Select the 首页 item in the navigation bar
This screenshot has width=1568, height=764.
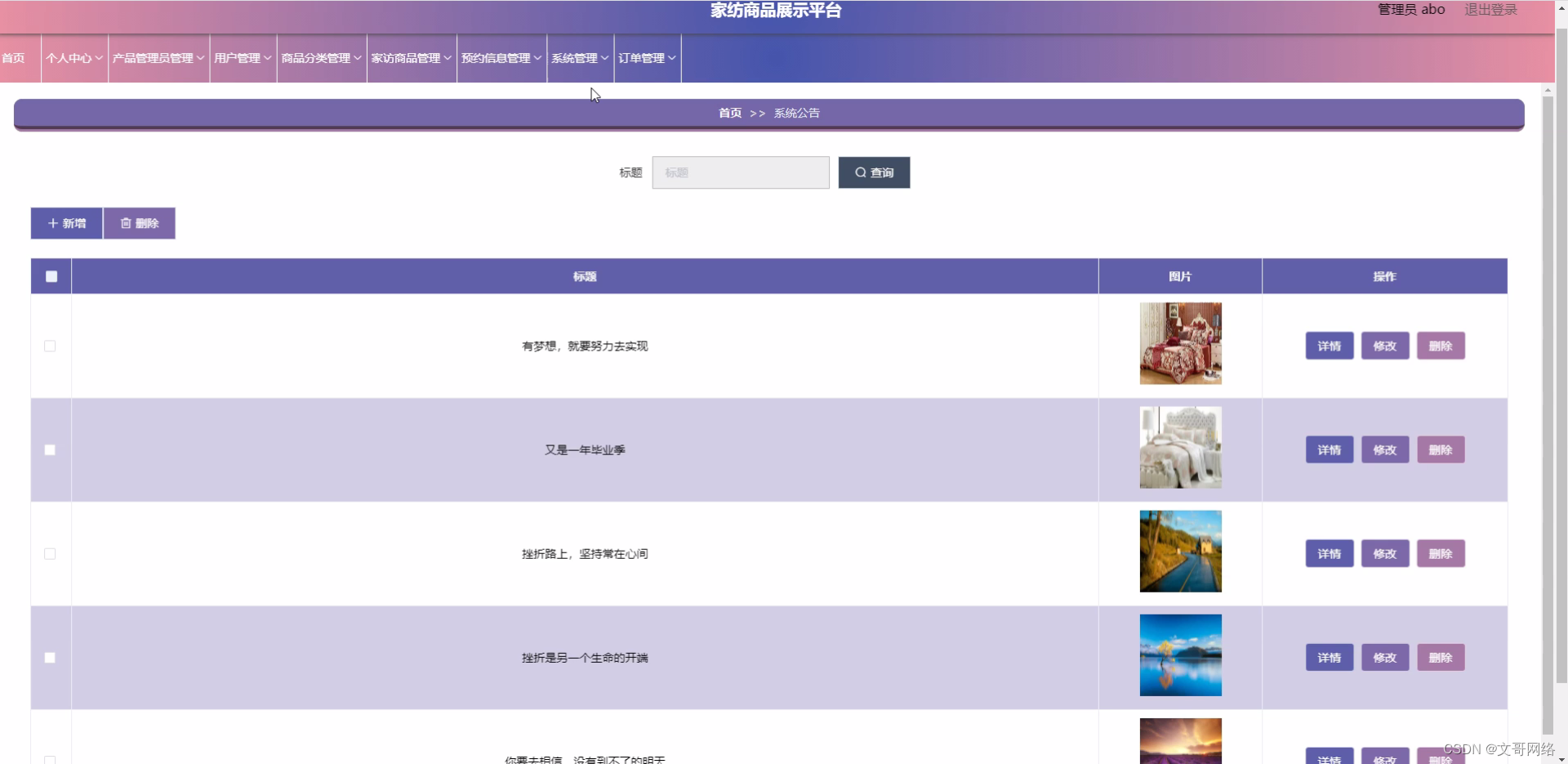(x=13, y=58)
